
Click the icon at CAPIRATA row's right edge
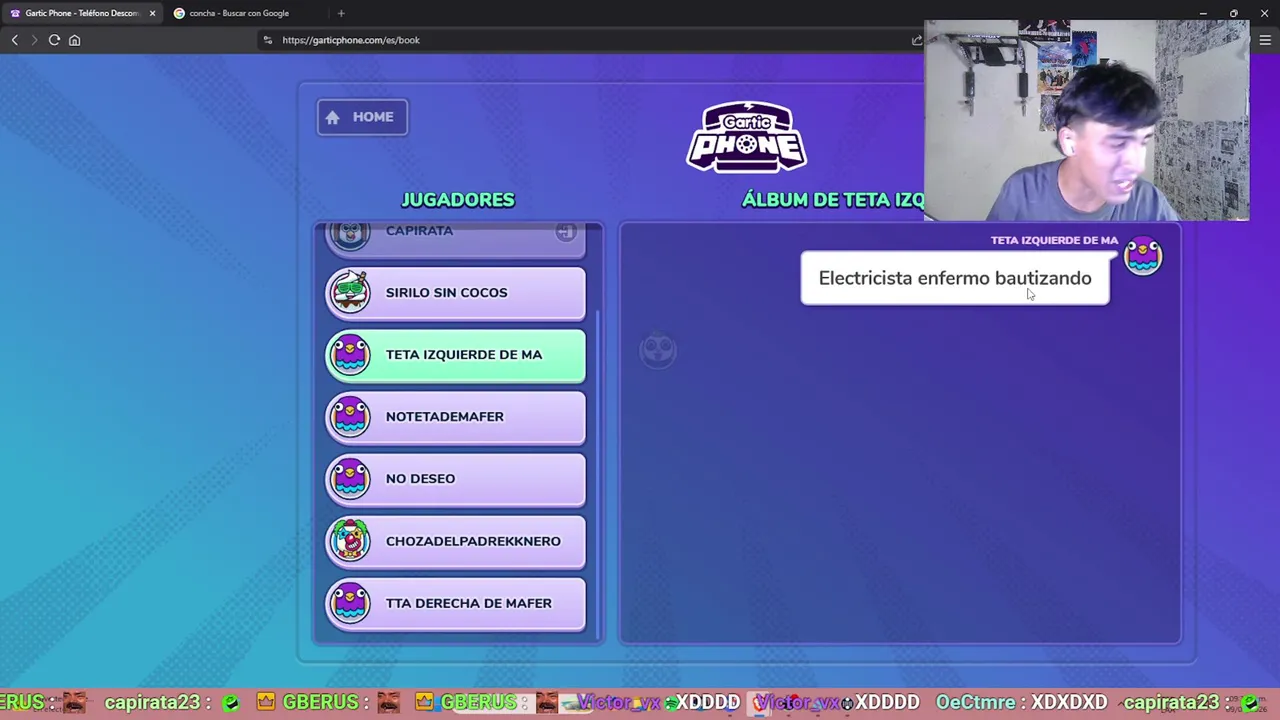pos(566,232)
